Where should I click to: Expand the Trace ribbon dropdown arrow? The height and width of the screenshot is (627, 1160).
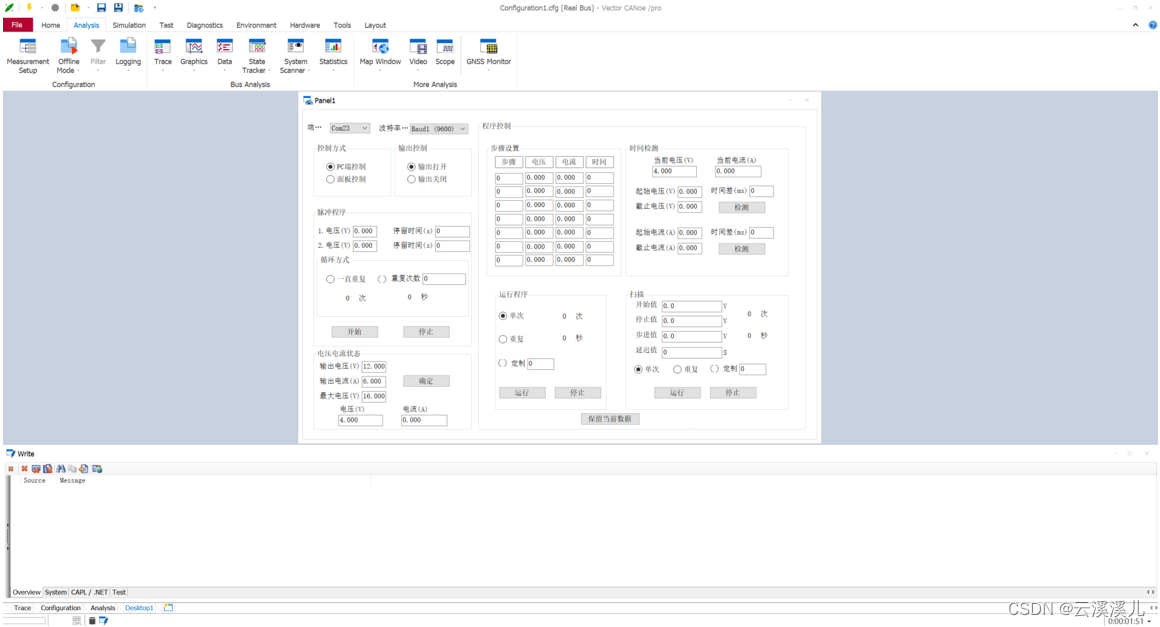[x=163, y=71]
